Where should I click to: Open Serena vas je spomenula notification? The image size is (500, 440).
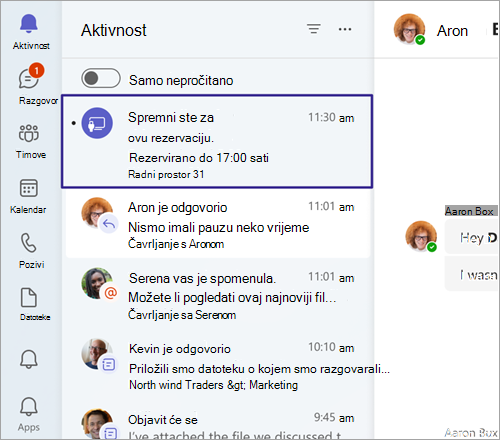click(x=218, y=295)
